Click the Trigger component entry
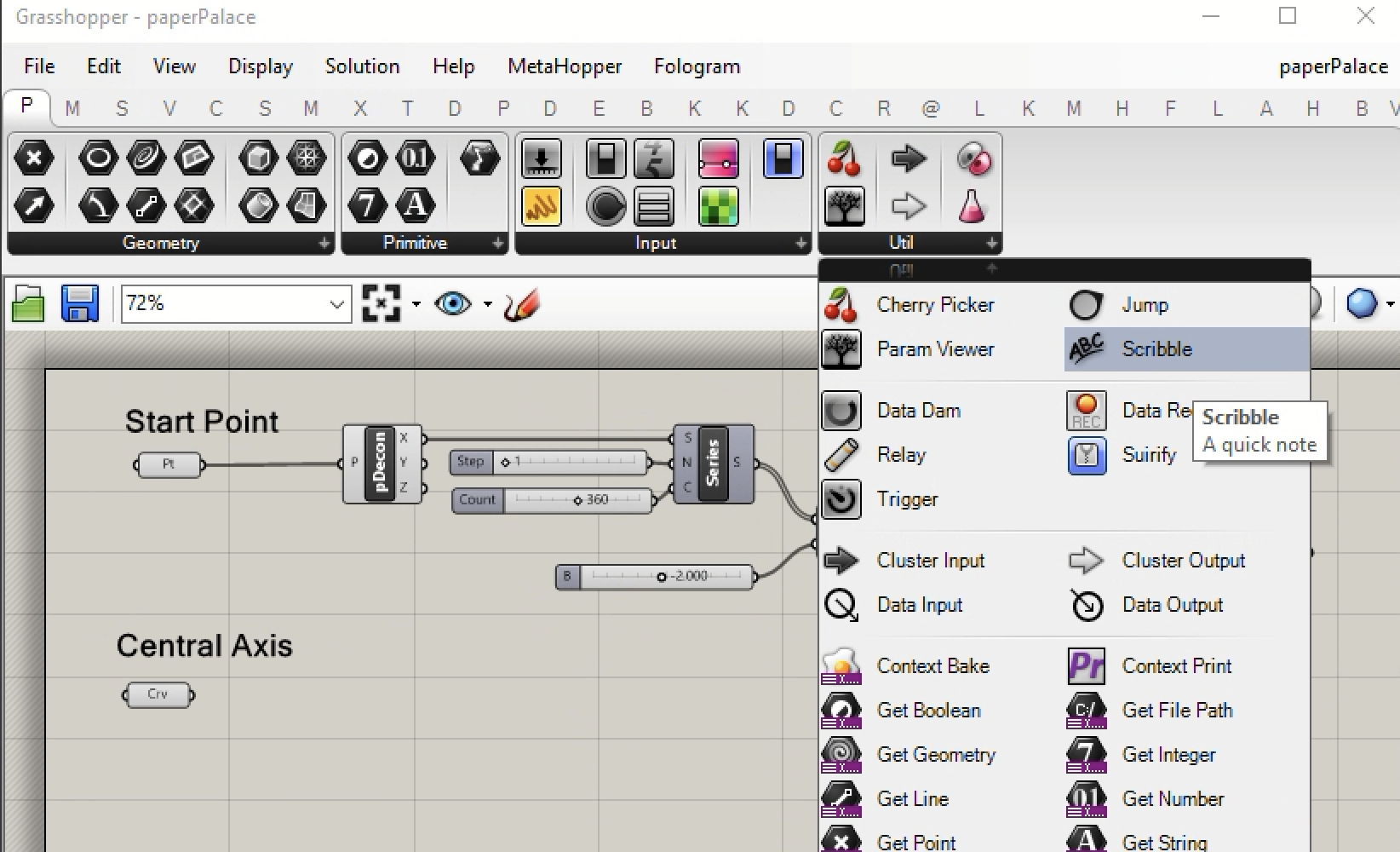The height and width of the screenshot is (852, 1400). coord(907,499)
